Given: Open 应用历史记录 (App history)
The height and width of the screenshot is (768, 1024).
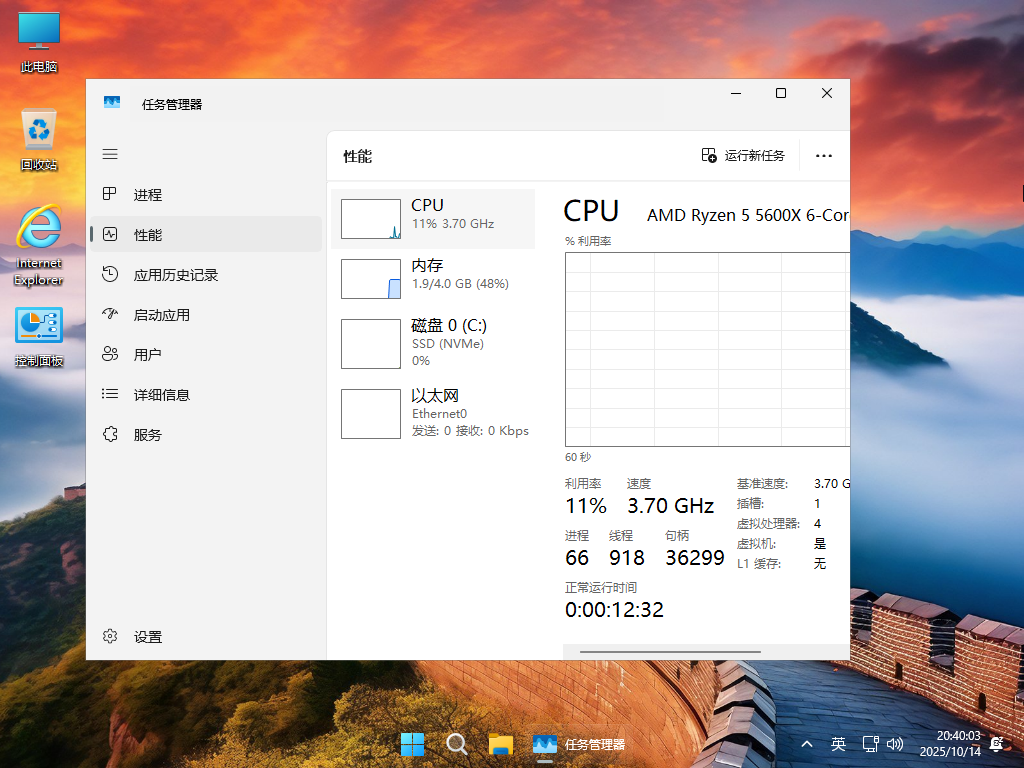Looking at the screenshot, I should [x=174, y=275].
